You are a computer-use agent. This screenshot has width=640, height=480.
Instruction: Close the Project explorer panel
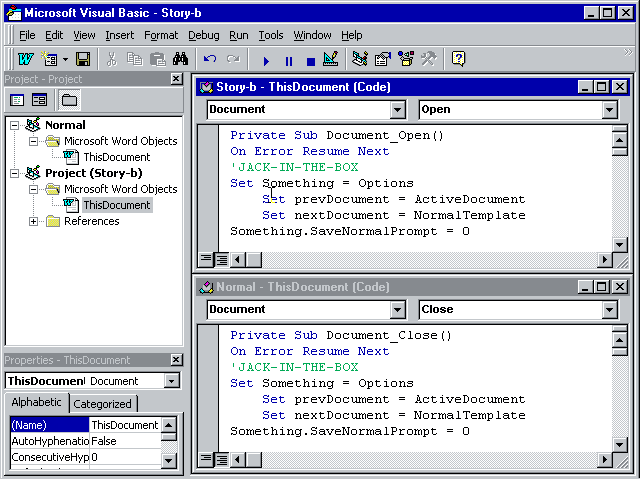pyautogui.click(x=176, y=79)
